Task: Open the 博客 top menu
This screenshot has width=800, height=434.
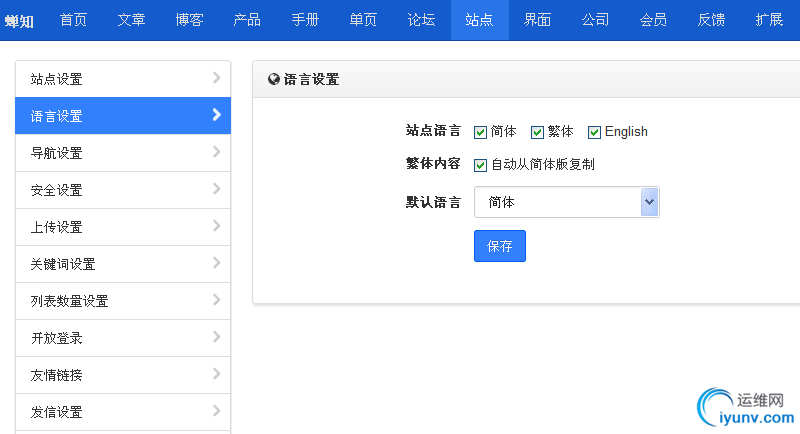Action: (x=189, y=20)
